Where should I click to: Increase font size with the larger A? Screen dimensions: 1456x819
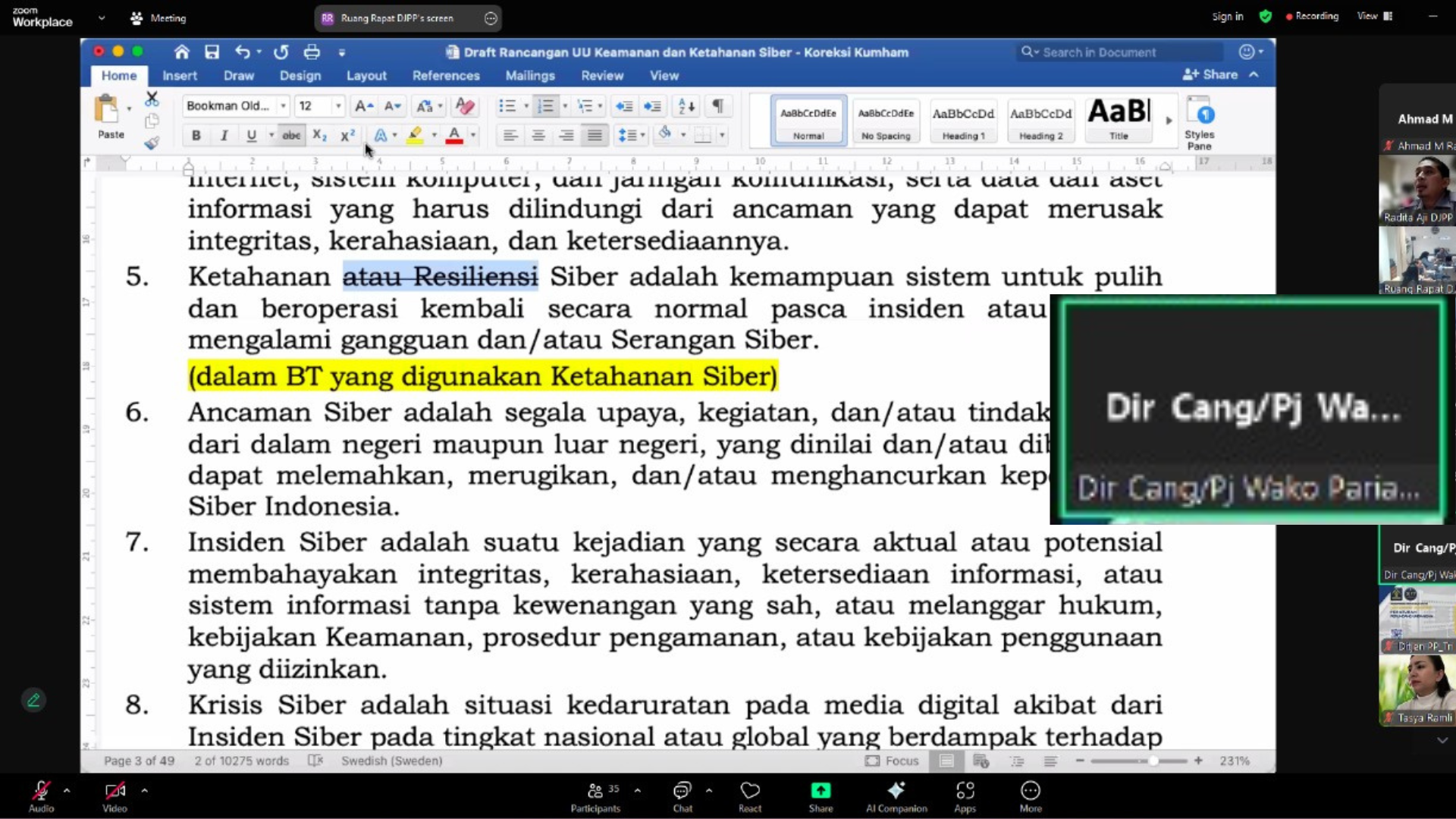click(364, 106)
